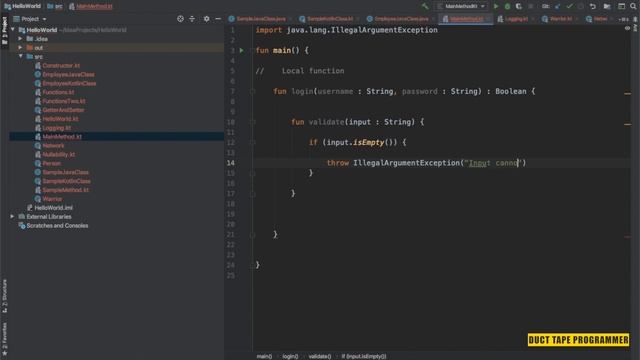Hide the Project panel with minus icon

tap(218, 19)
